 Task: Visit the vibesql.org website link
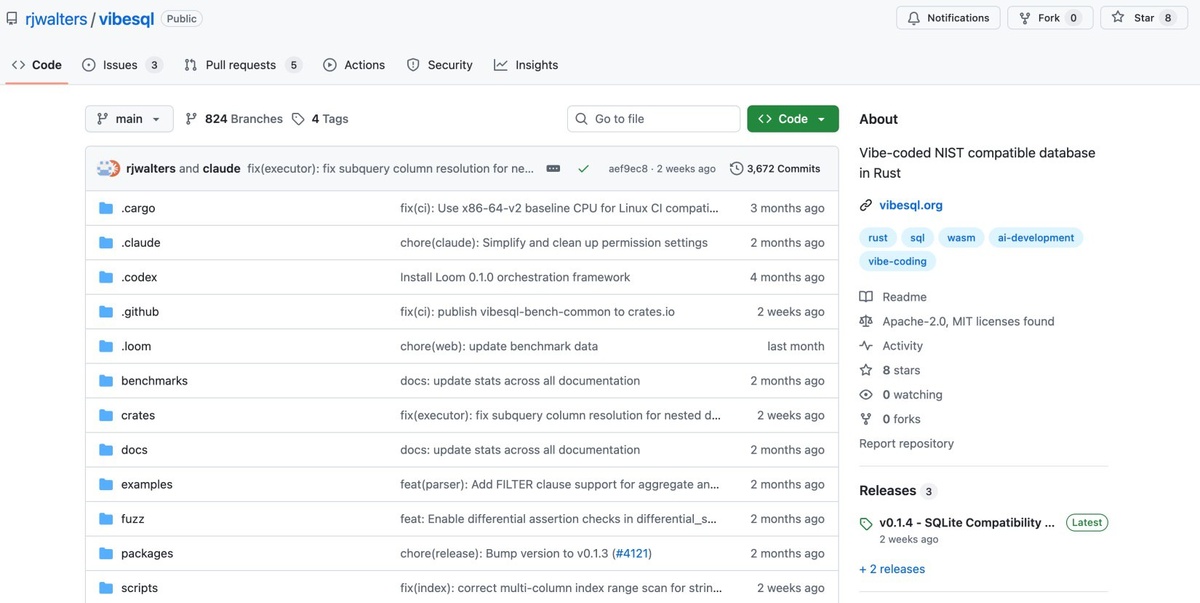point(911,205)
